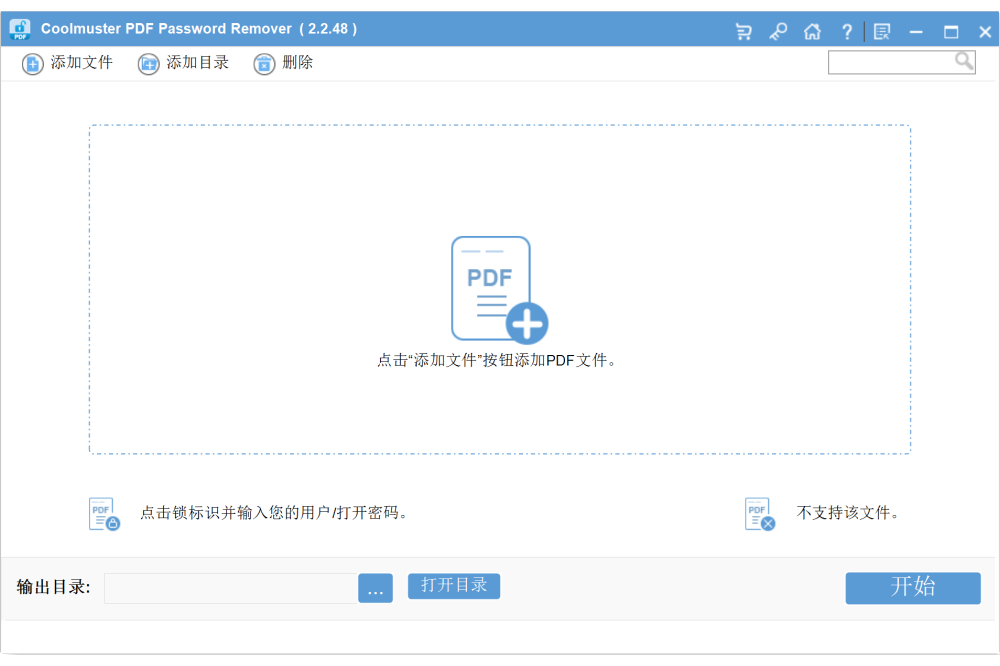Click 添加文件 to add a file
This screenshot has width=1000, height=666.
click(68, 63)
